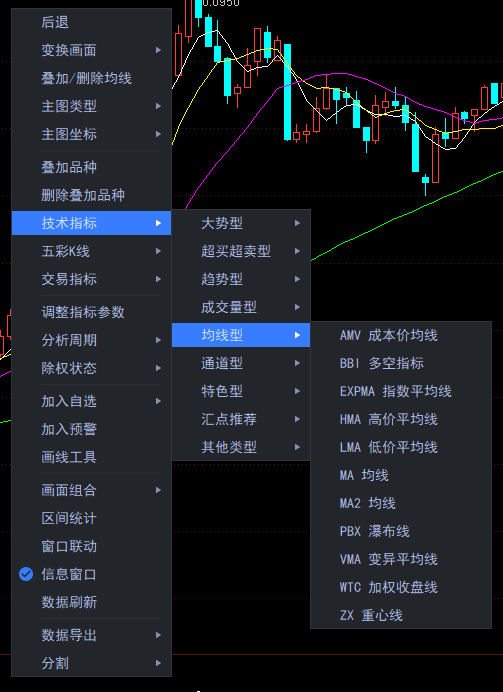Open the 趋势型 submenu

241,279
